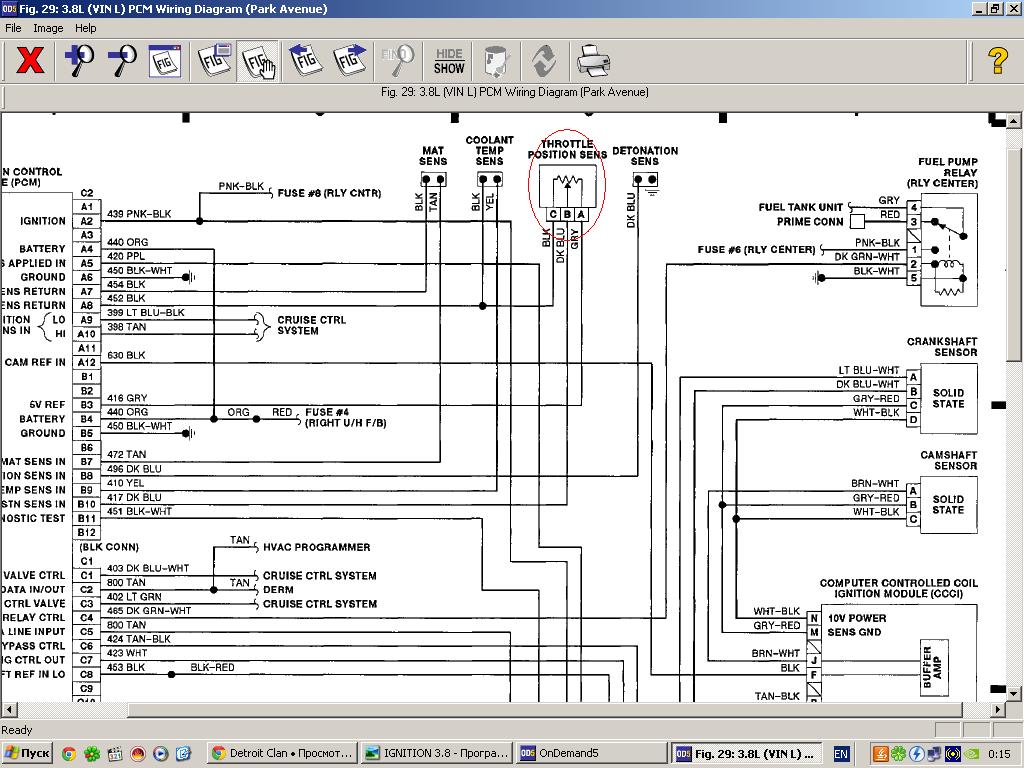Screen dimensions: 1024x768
Task: Open the Image menu
Action: tap(48, 28)
